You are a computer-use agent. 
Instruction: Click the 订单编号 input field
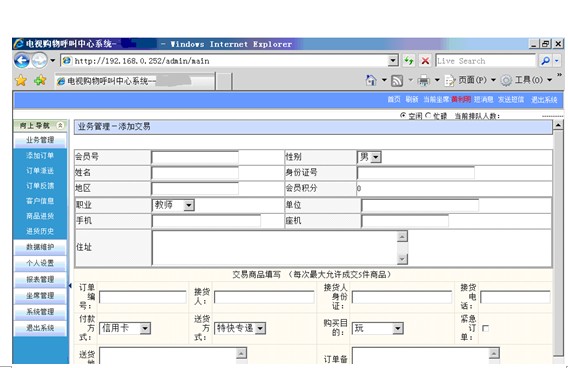[143, 297]
